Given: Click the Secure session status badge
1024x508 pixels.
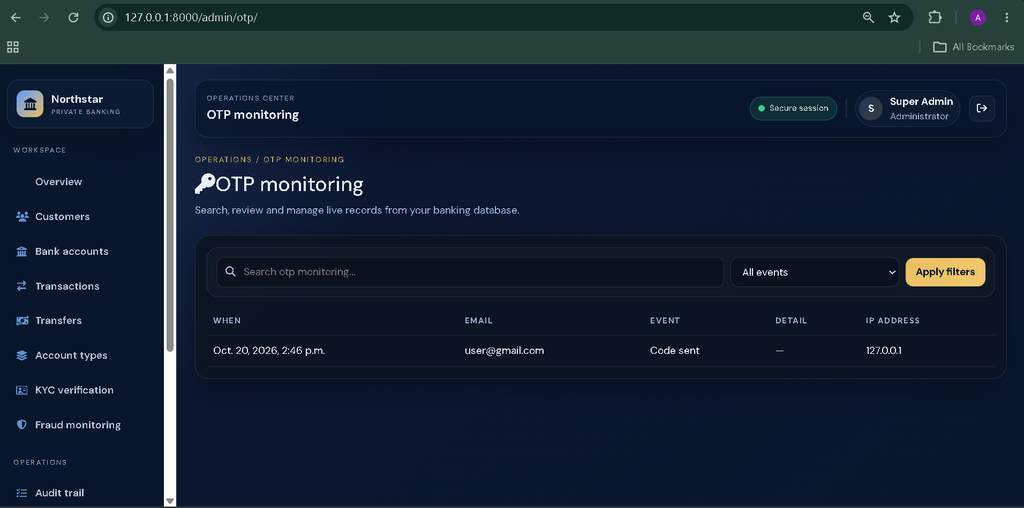Looking at the screenshot, I should pos(793,108).
